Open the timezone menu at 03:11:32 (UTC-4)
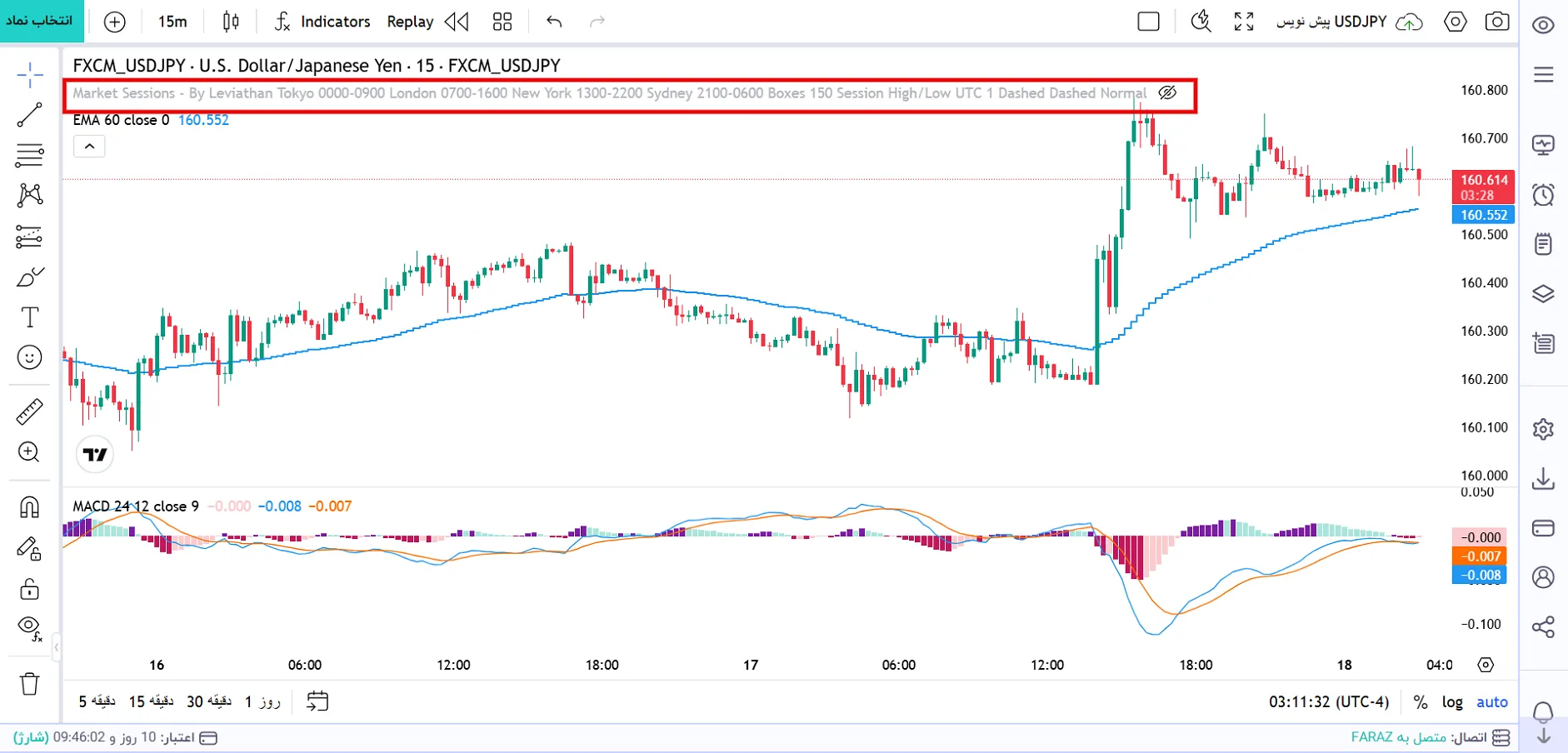The image size is (1568, 753). tap(1329, 702)
